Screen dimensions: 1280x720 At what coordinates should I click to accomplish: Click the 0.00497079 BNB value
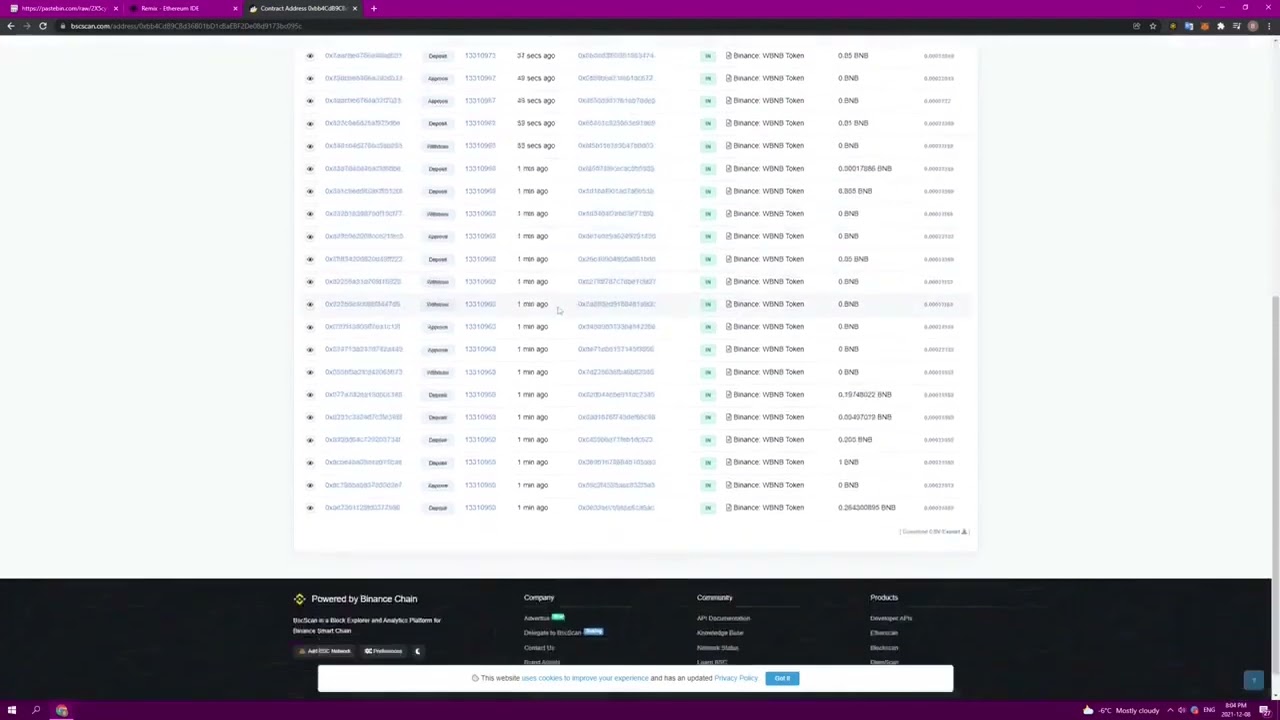point(865,417)
